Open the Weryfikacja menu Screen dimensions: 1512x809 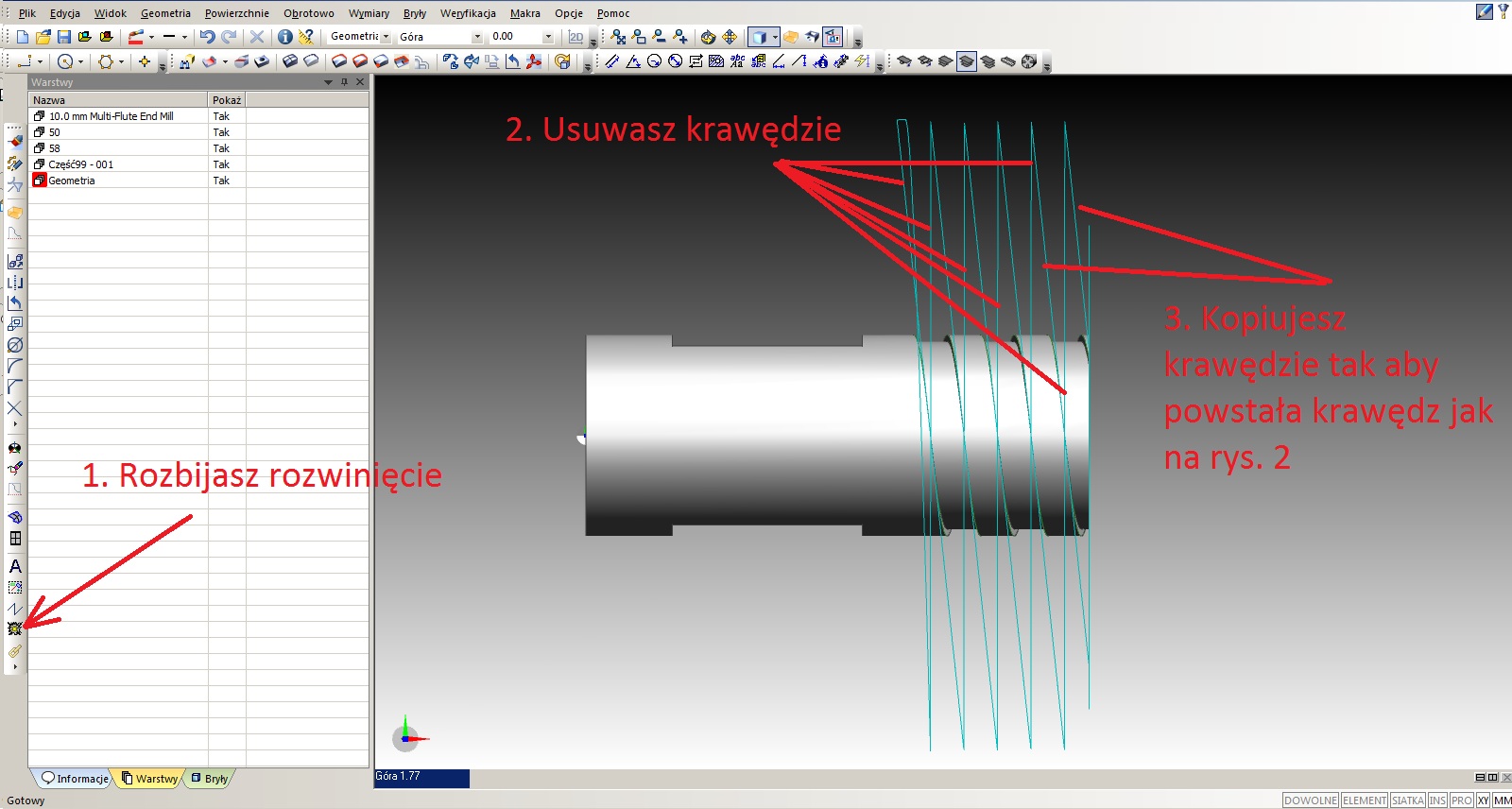[x=468, y=13]
